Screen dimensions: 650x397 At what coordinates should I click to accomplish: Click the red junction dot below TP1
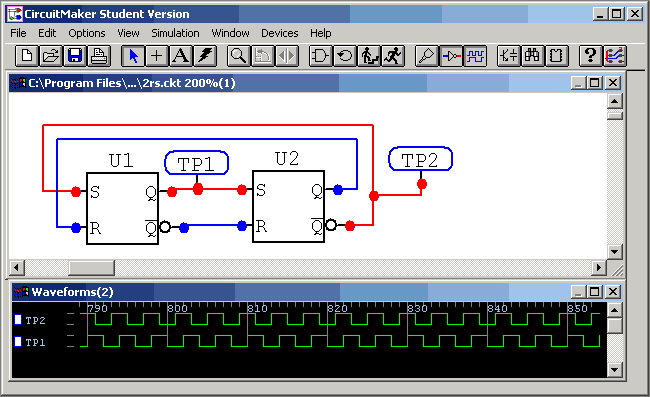(198, 189)
